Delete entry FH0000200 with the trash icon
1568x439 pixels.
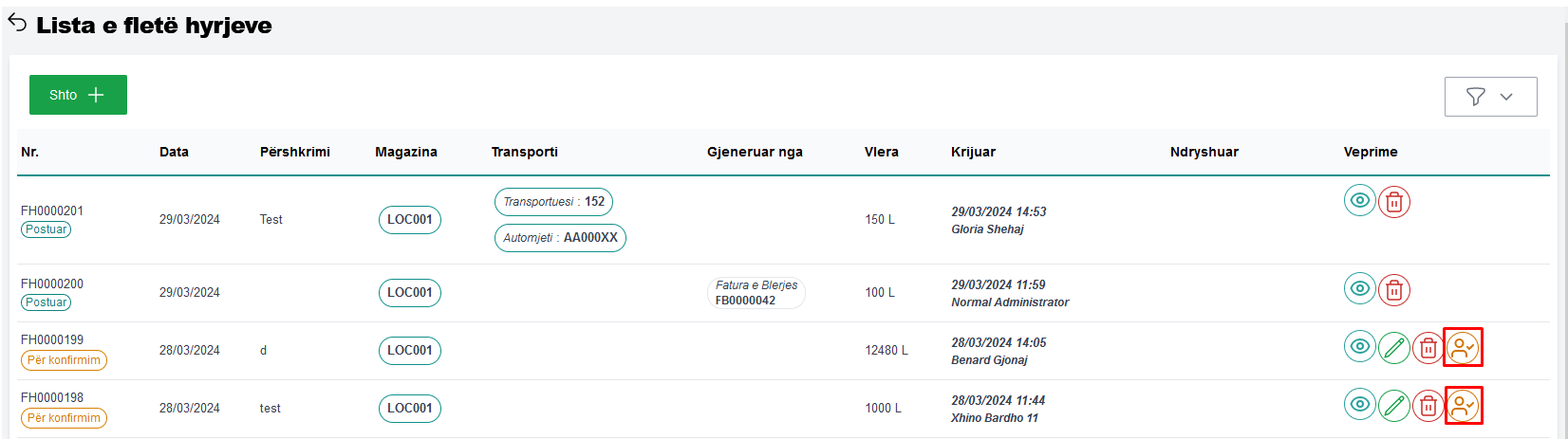point(1393,290)
